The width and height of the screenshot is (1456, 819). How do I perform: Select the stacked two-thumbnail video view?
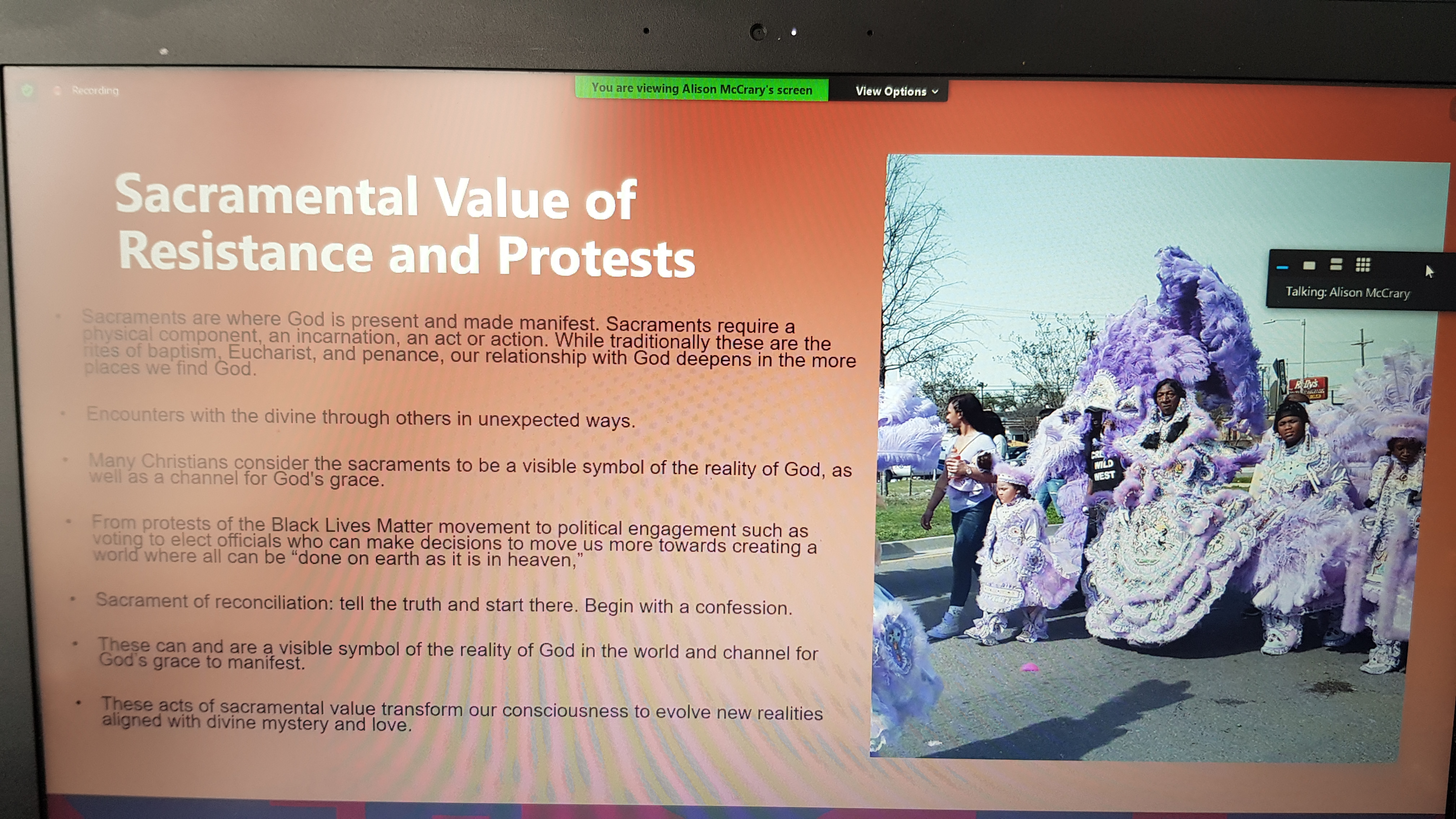pos(1336,265)
